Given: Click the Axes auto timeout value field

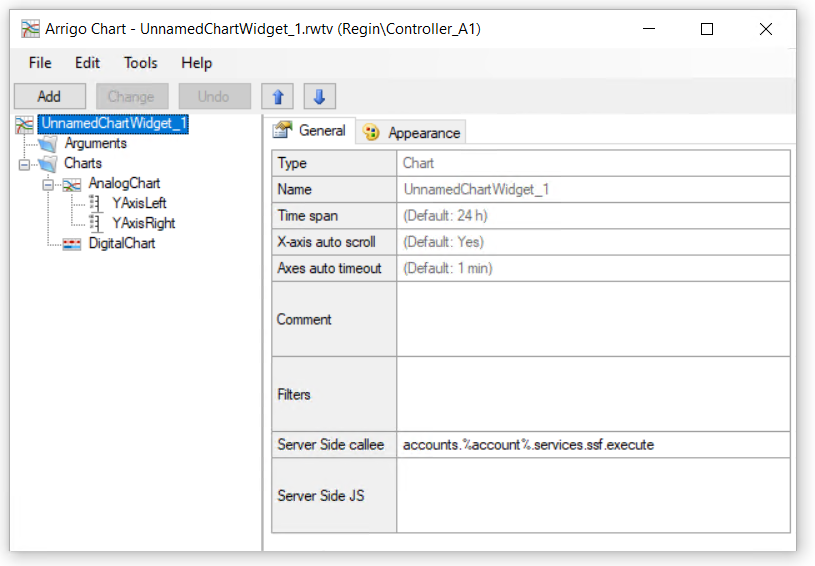Looking at the screenshot, I should 593,268.
